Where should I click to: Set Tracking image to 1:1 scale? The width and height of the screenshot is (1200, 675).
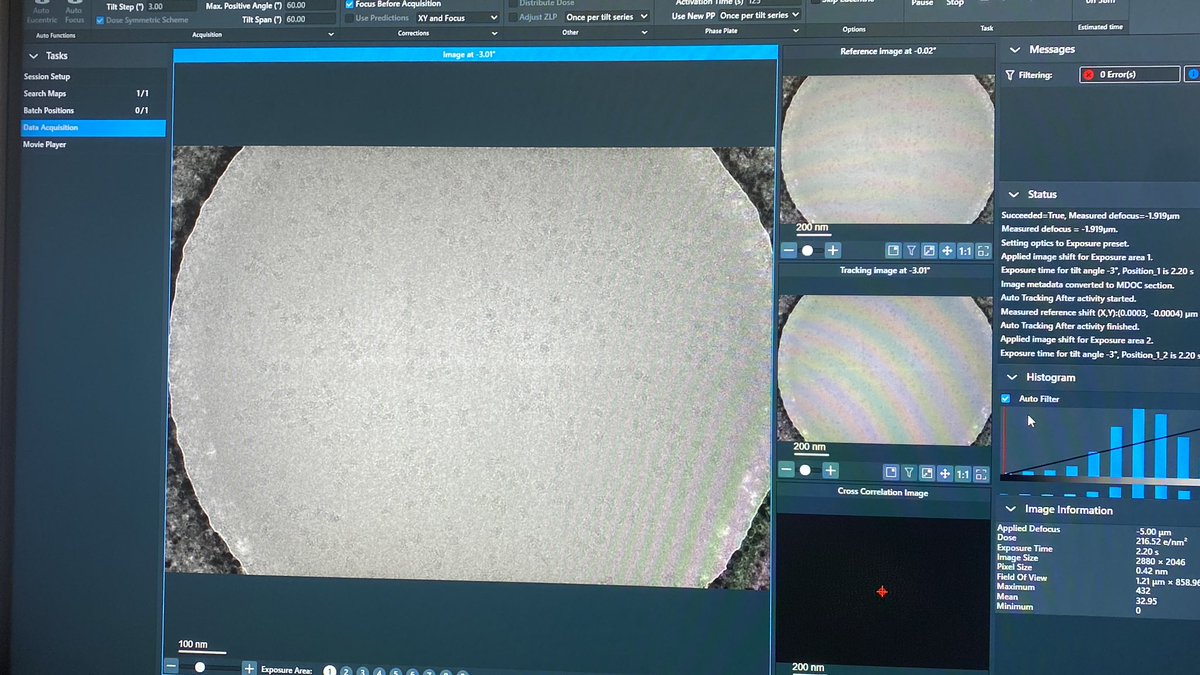[963, 474]
